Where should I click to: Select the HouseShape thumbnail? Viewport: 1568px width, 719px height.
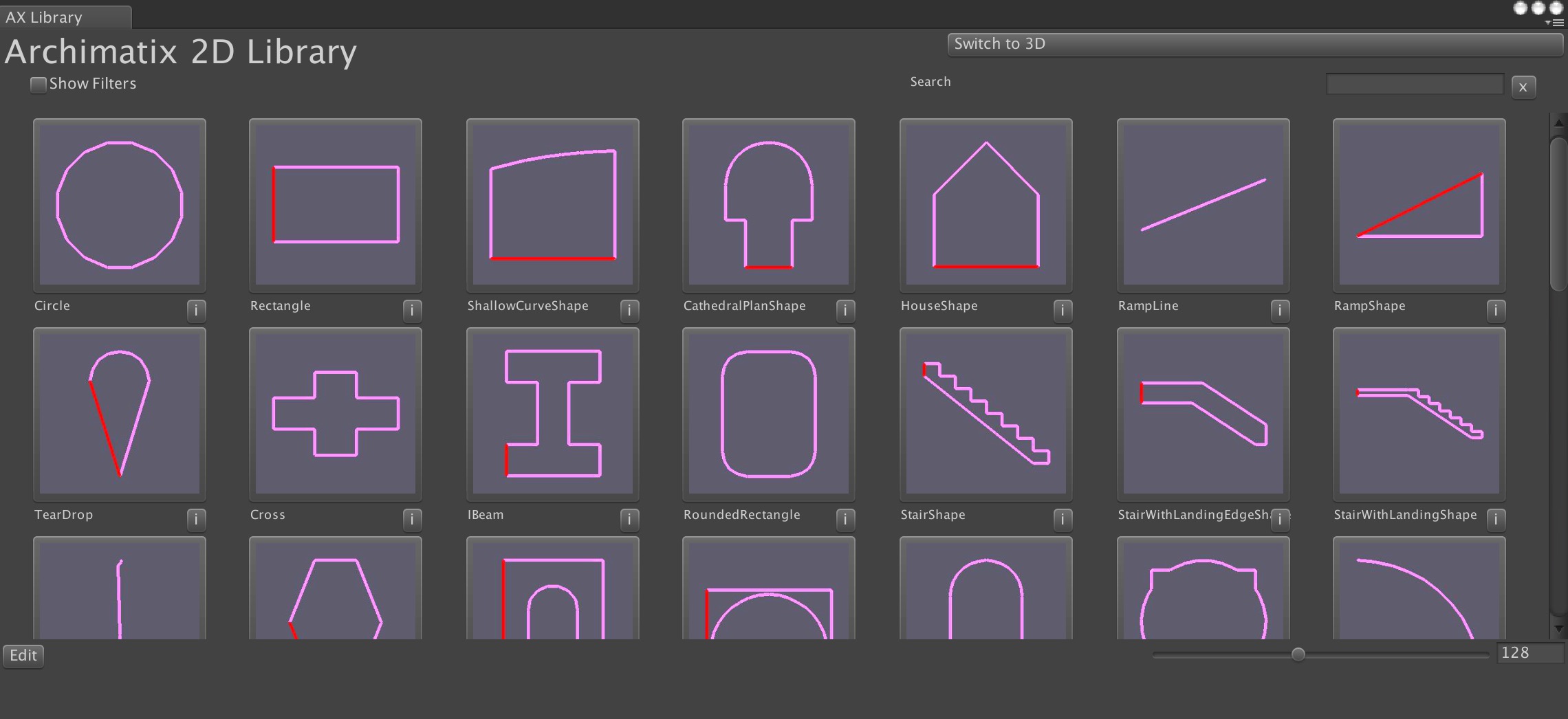986,205
